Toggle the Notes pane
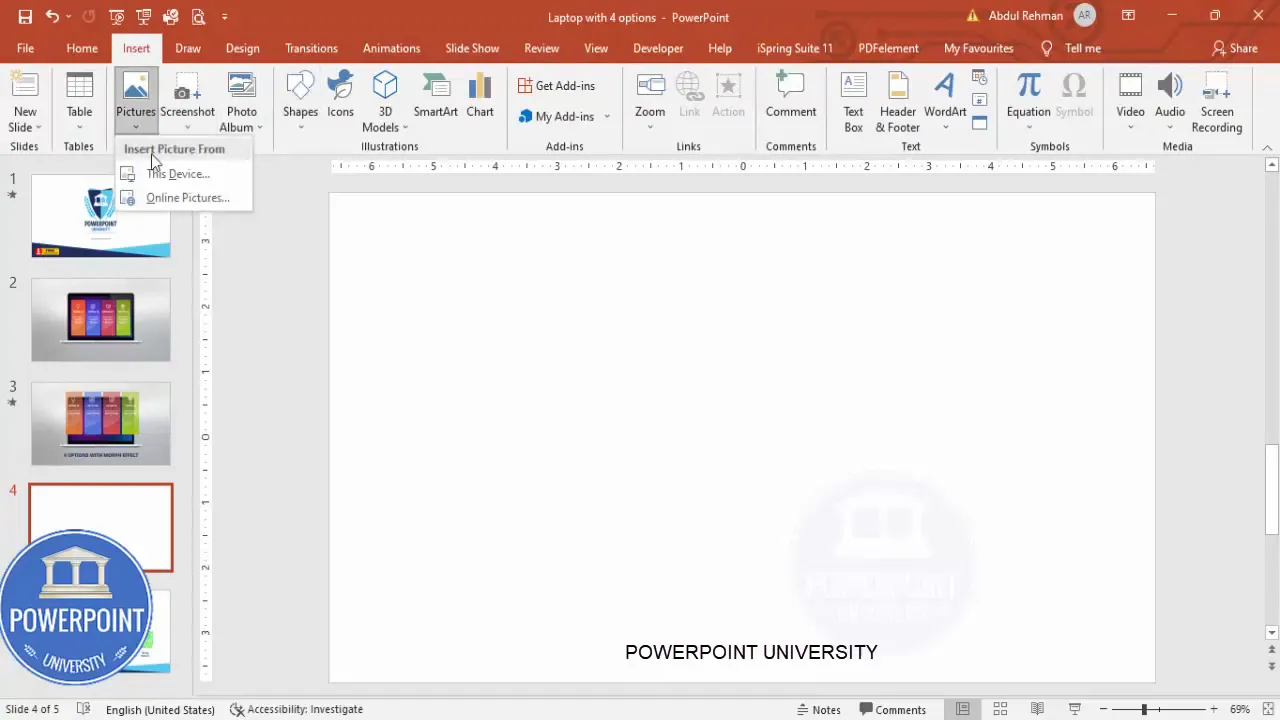1280x720 pixels. (x=819, y=709)
